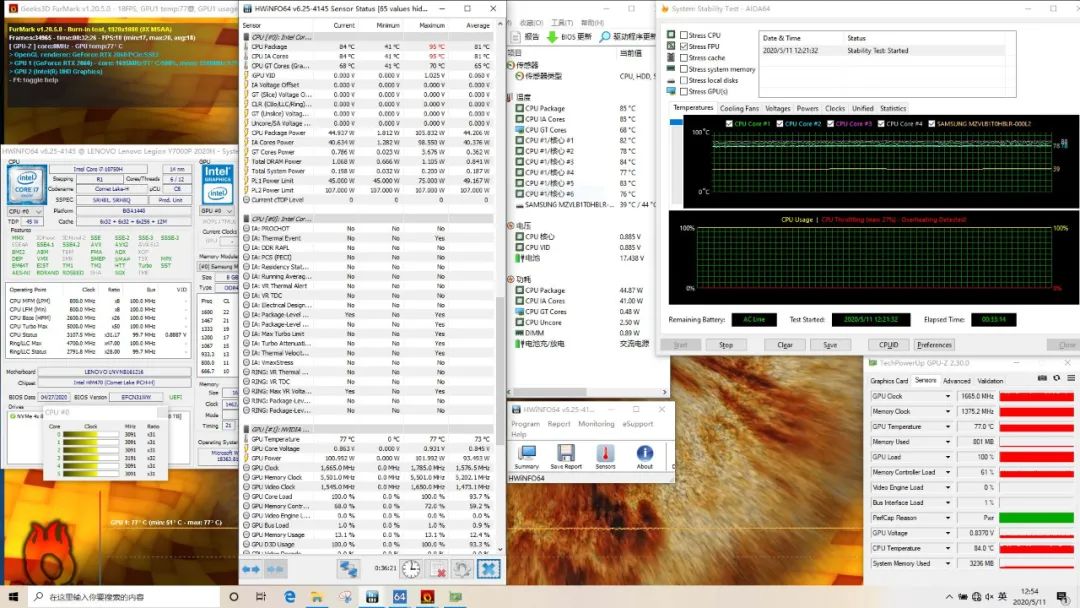This screenshot has width=1080, height=608.
Task: Switch to the Statistics tab in AIDA64
Action: coord(893,108)
